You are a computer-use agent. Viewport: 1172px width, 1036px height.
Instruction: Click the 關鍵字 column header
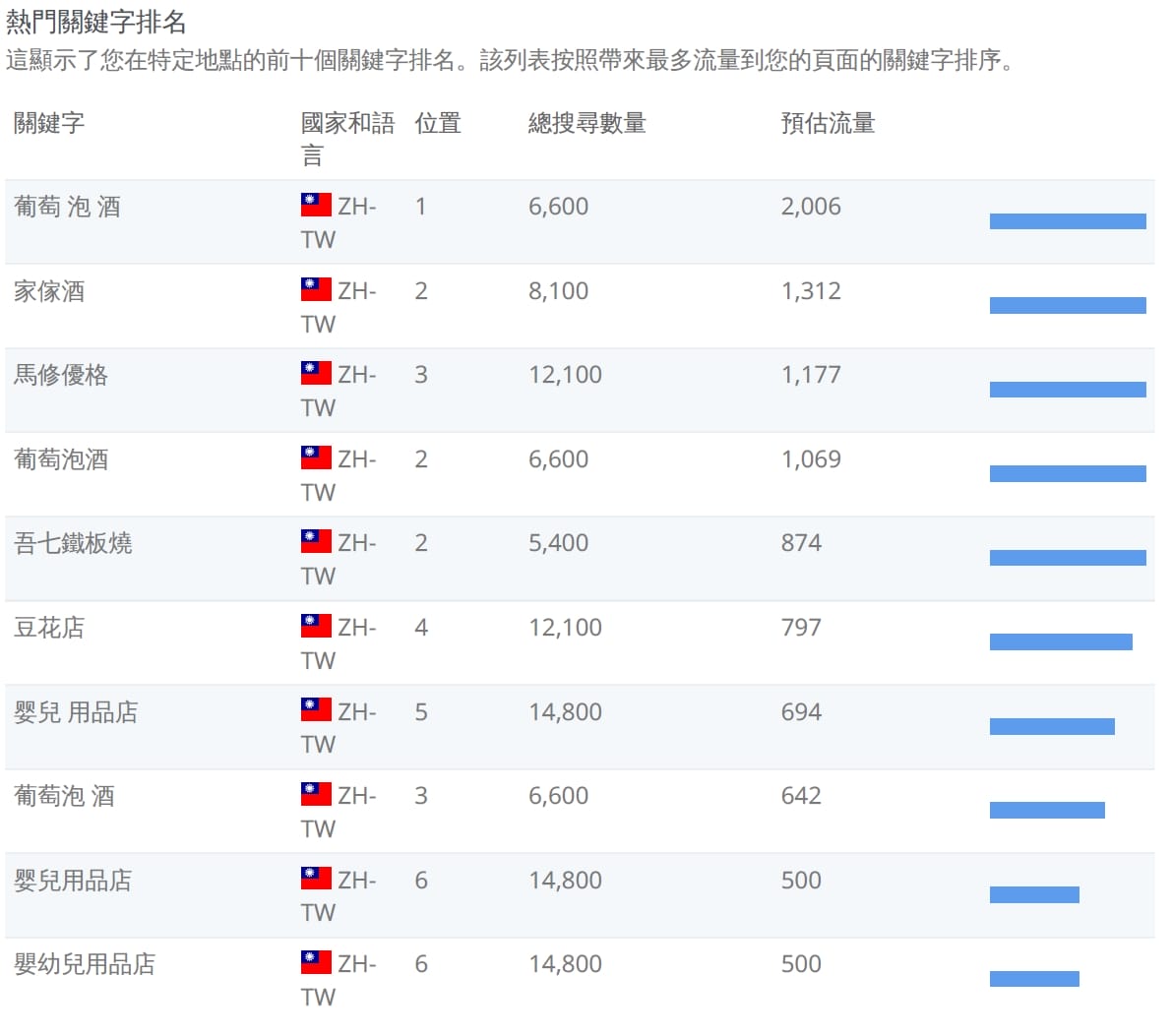click(49, 123)
